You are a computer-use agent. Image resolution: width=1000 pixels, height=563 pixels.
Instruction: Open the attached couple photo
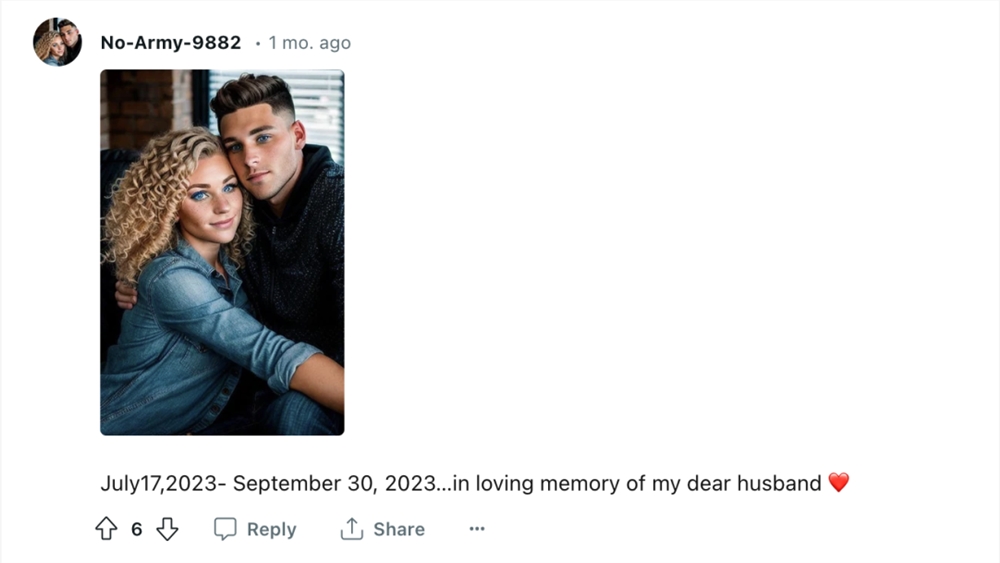[222, 252]
